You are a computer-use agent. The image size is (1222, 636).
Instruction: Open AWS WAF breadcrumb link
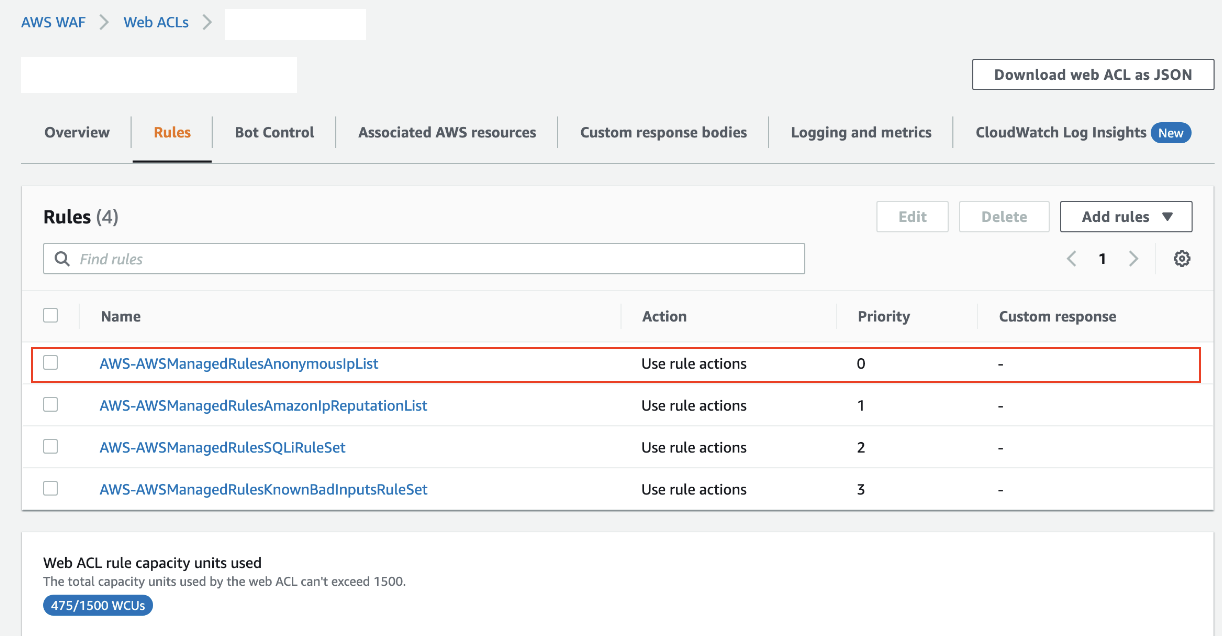coord(54,22)
